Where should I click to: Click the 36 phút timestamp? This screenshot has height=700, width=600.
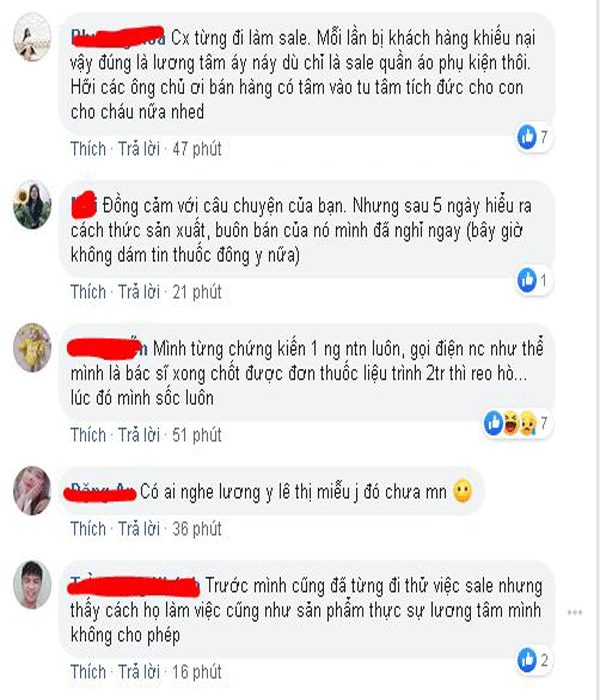[197, 529]
